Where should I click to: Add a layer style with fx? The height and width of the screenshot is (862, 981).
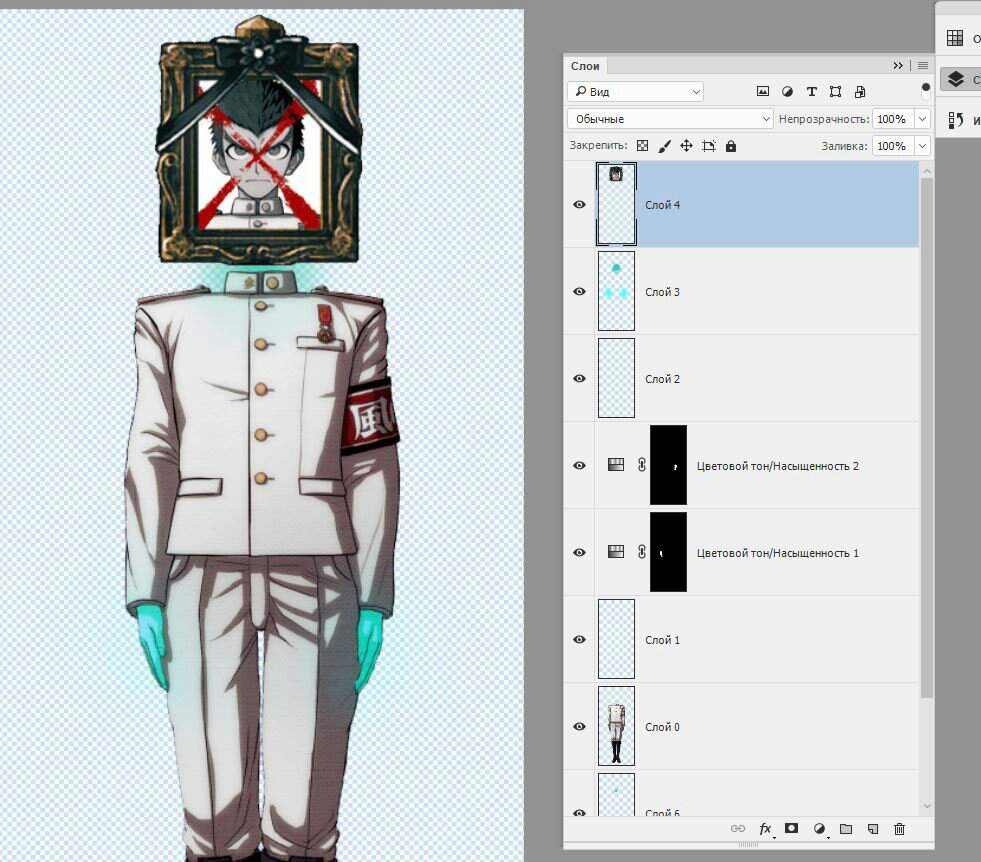point(765,829)
